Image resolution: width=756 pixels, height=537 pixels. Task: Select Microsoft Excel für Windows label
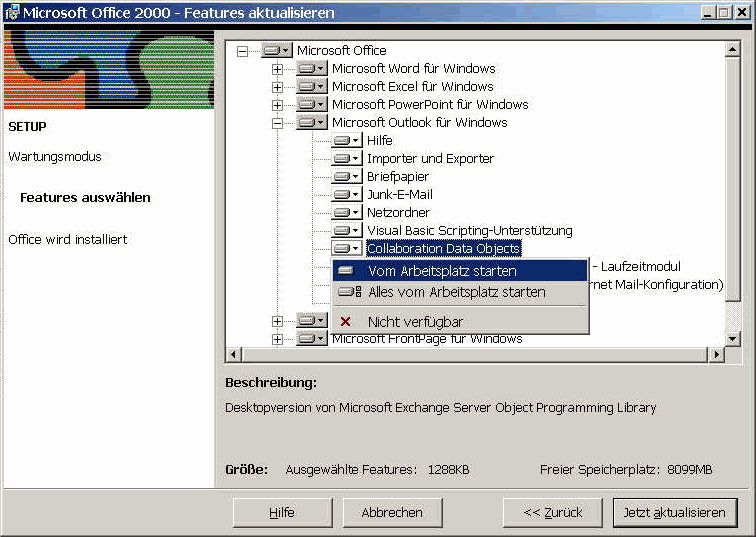click(413, 87)
